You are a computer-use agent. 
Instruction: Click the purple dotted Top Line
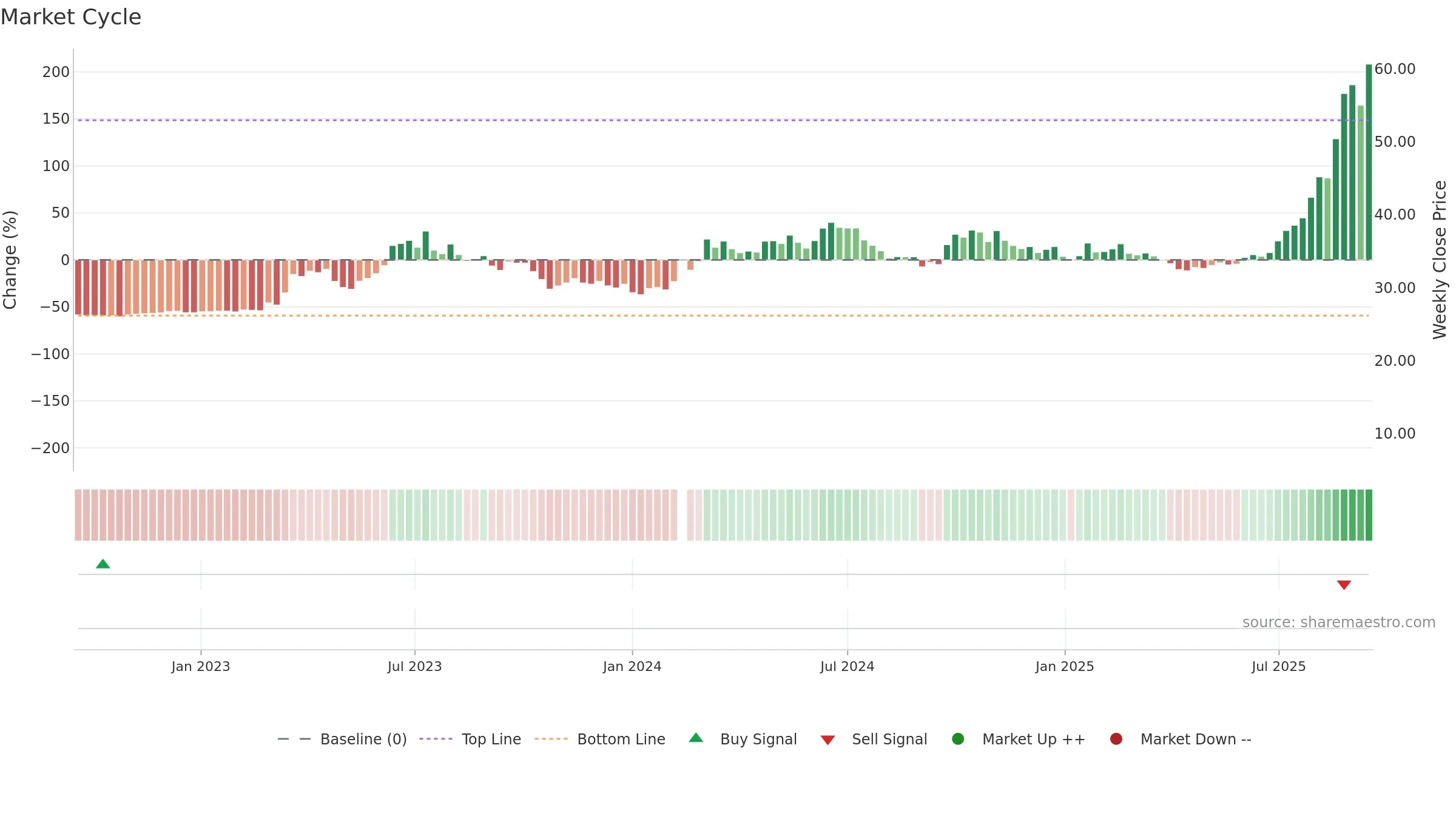722,120
